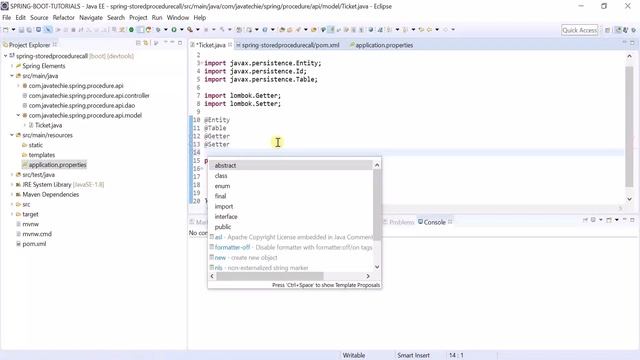Maximize the Console panel
This screenshot has height=360, width=640.
coord(632,220)
